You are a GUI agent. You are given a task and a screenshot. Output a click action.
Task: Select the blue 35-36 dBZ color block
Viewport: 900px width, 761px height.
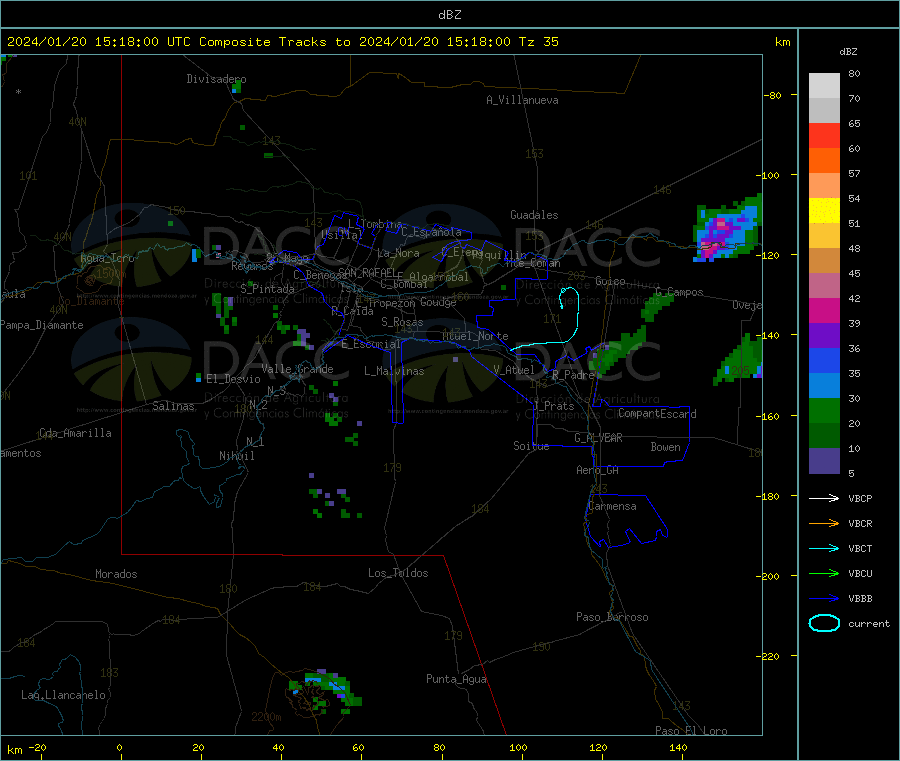coord(824,360)
